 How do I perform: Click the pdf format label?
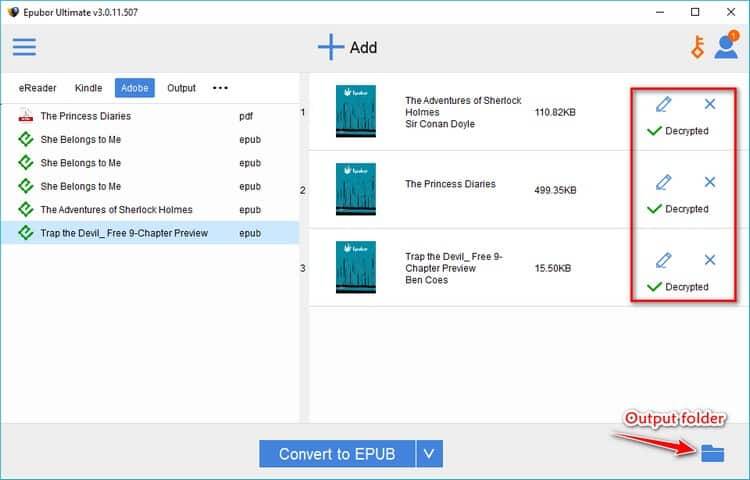pyautogui.click(x=246, y=116)
